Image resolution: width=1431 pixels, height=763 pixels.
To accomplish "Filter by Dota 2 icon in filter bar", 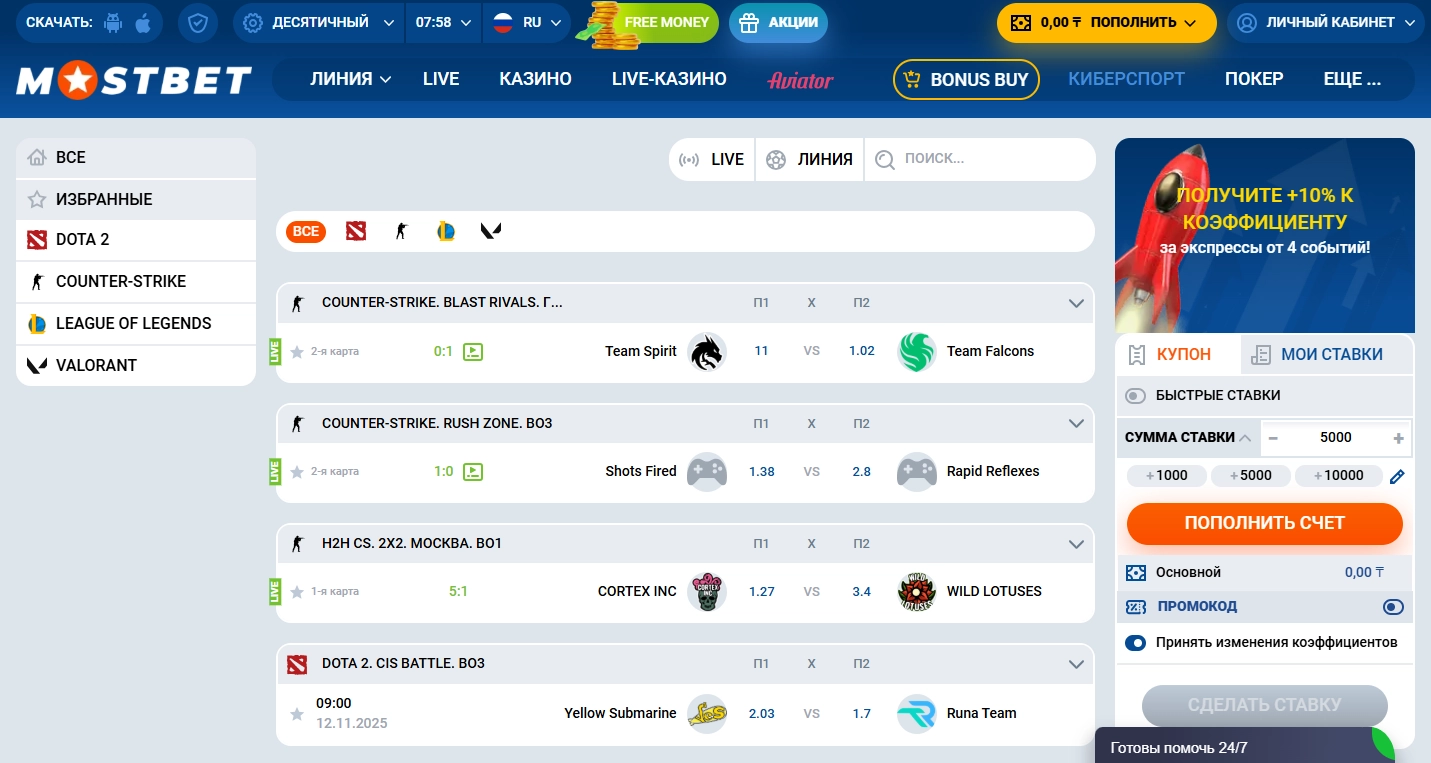I will coord(356,231).
